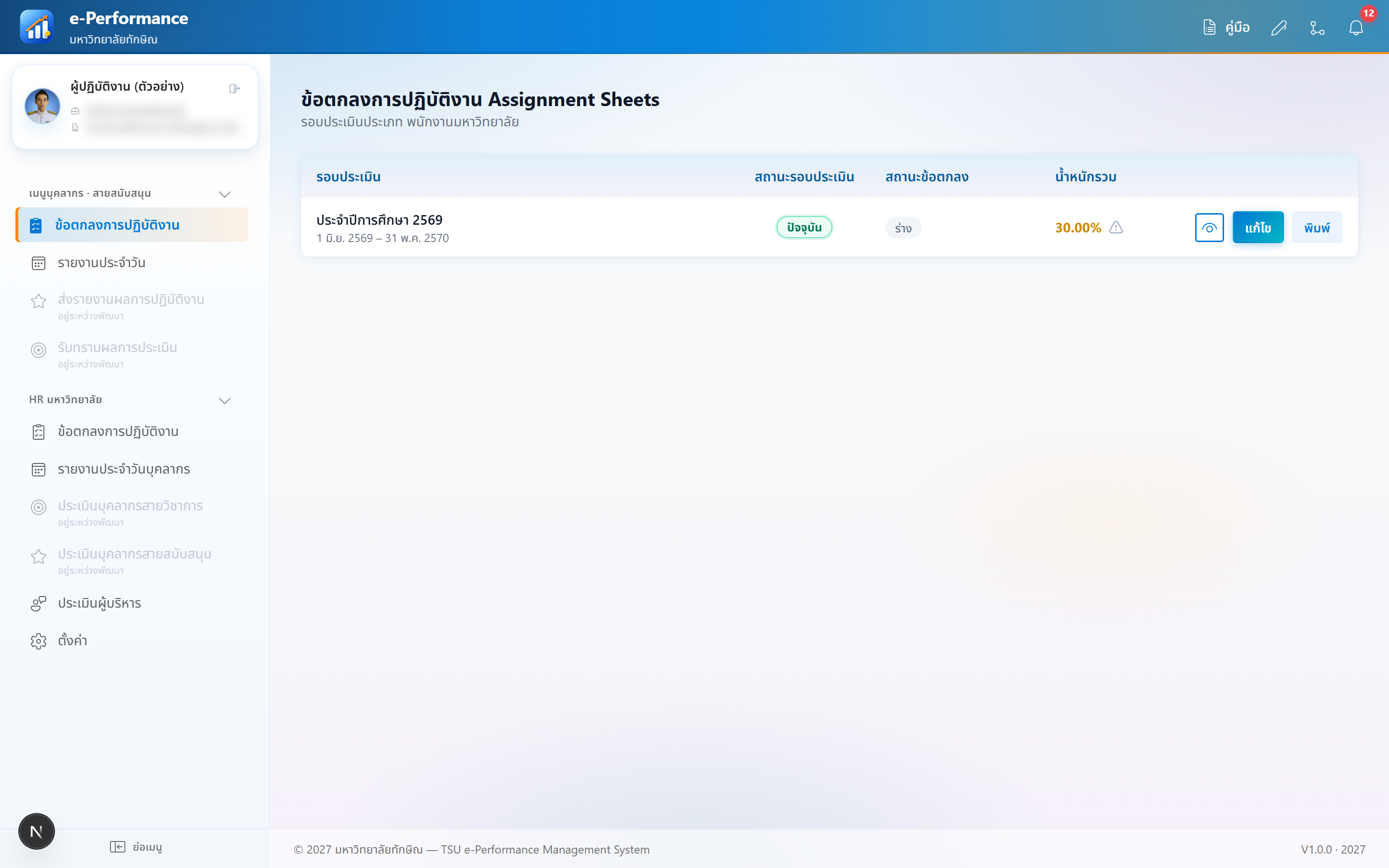This screenshot has height=868, width=1389.
Task: Click the round N badge at bottom left
Action: point(36,831)
